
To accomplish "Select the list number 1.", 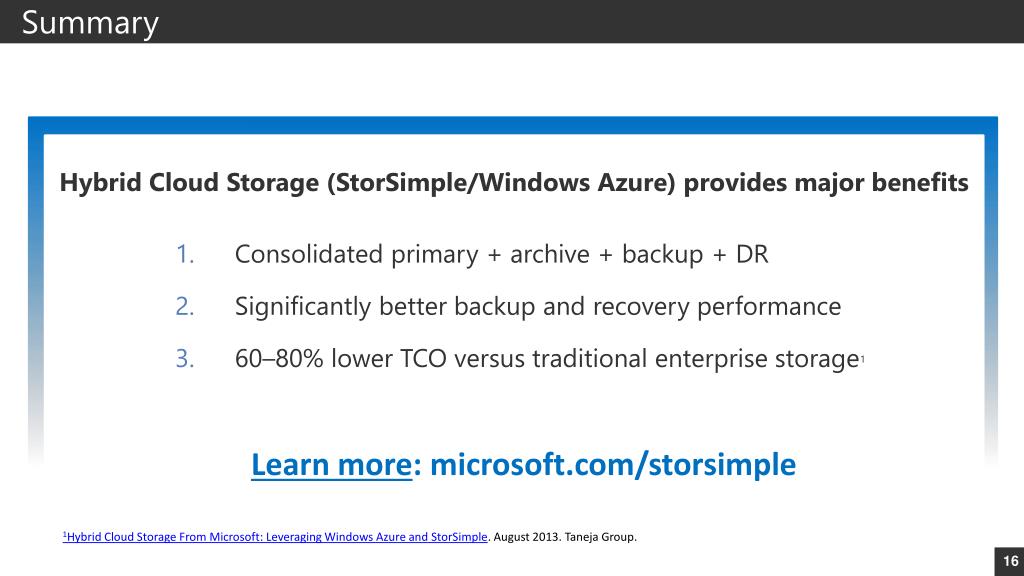I will 185,254.
